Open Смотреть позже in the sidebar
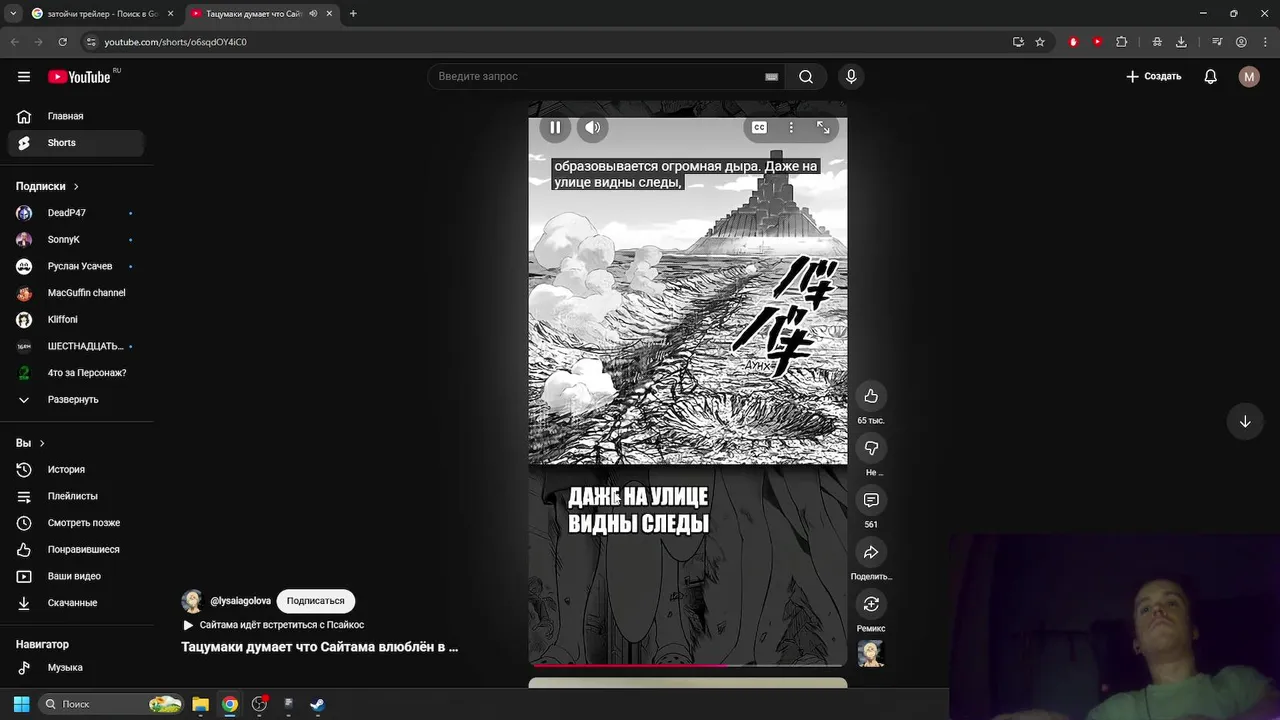 76,523
